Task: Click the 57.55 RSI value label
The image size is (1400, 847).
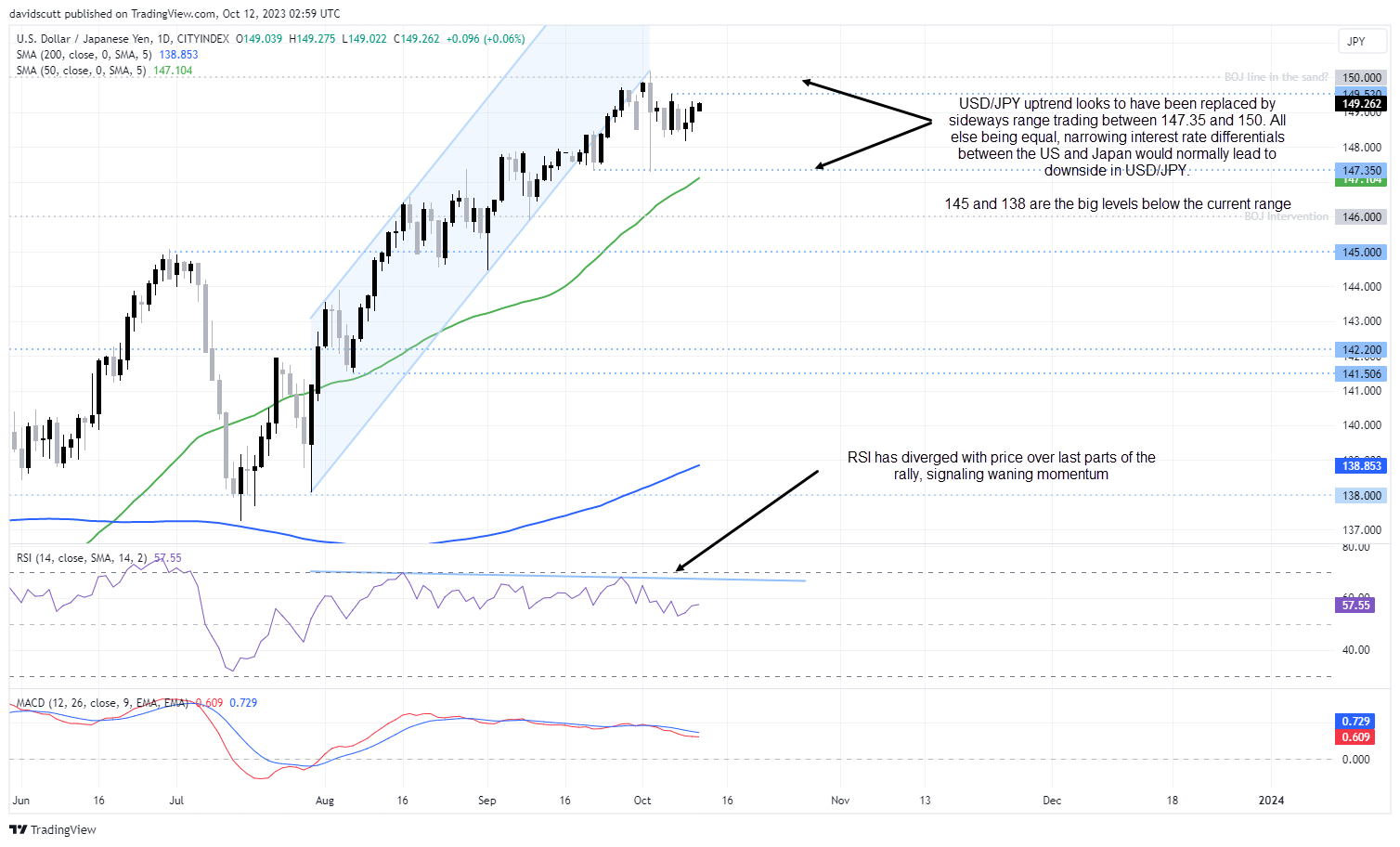Action: [1355, 605]
